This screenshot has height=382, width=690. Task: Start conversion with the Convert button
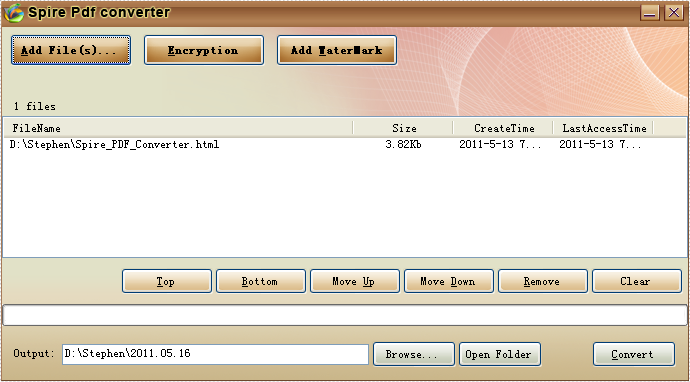pyautogui.click(x=634, y=354)
